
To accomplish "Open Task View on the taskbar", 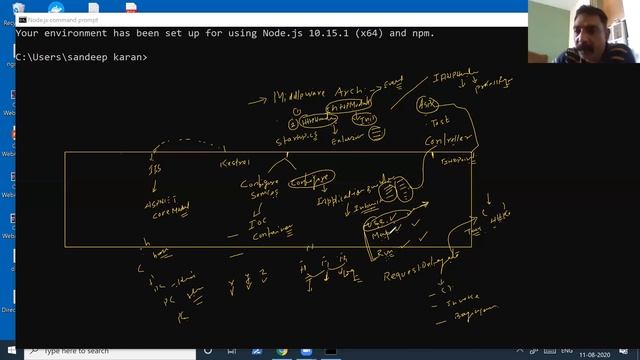I will coord(232,351).
